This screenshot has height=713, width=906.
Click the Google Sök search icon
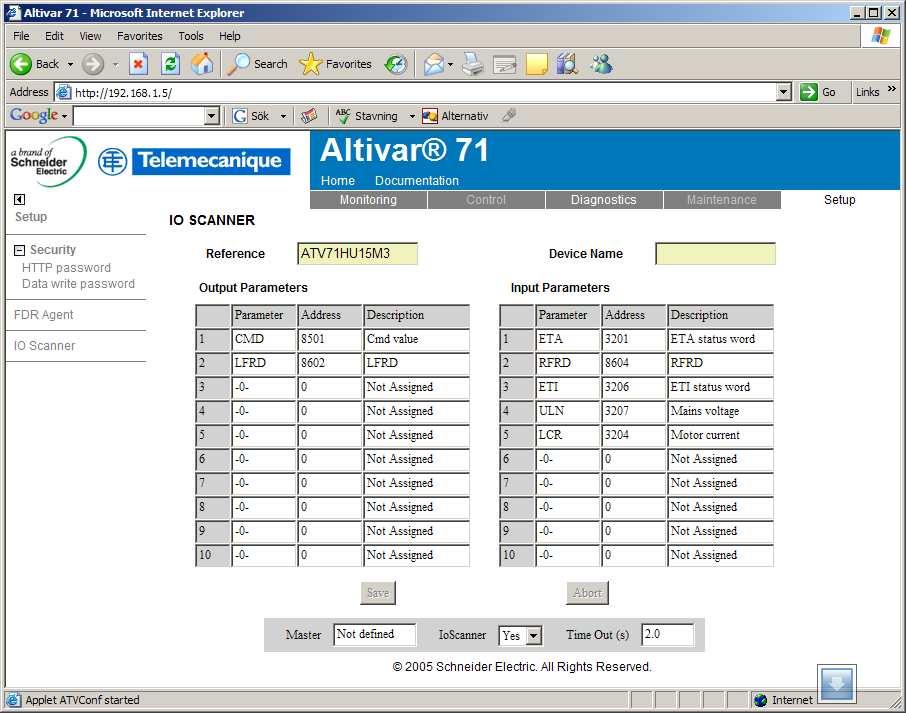[x=239, y=116]
